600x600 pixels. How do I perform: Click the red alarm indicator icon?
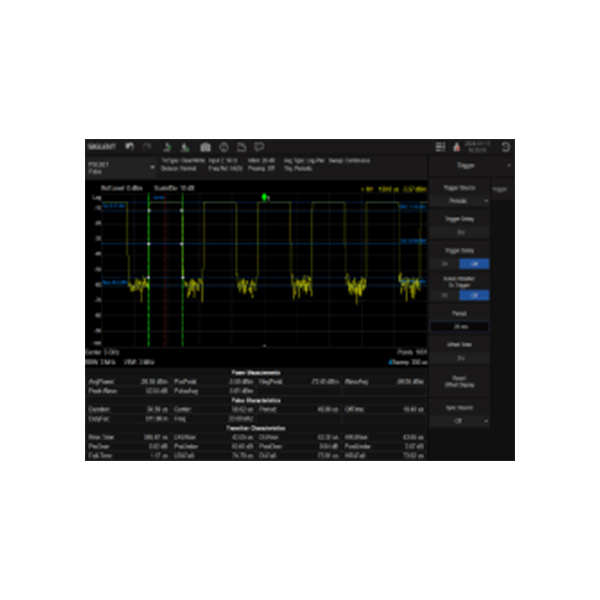coord(458,146)
